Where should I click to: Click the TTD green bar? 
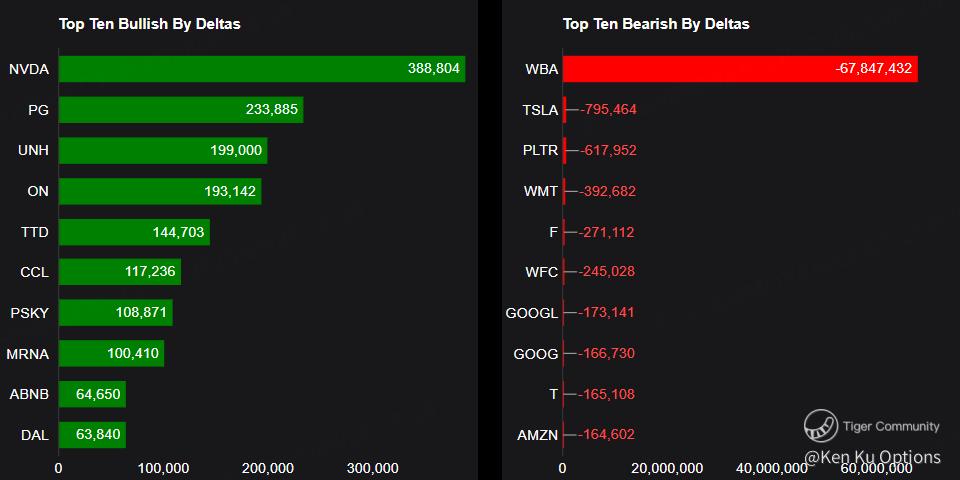click(134, 232)
